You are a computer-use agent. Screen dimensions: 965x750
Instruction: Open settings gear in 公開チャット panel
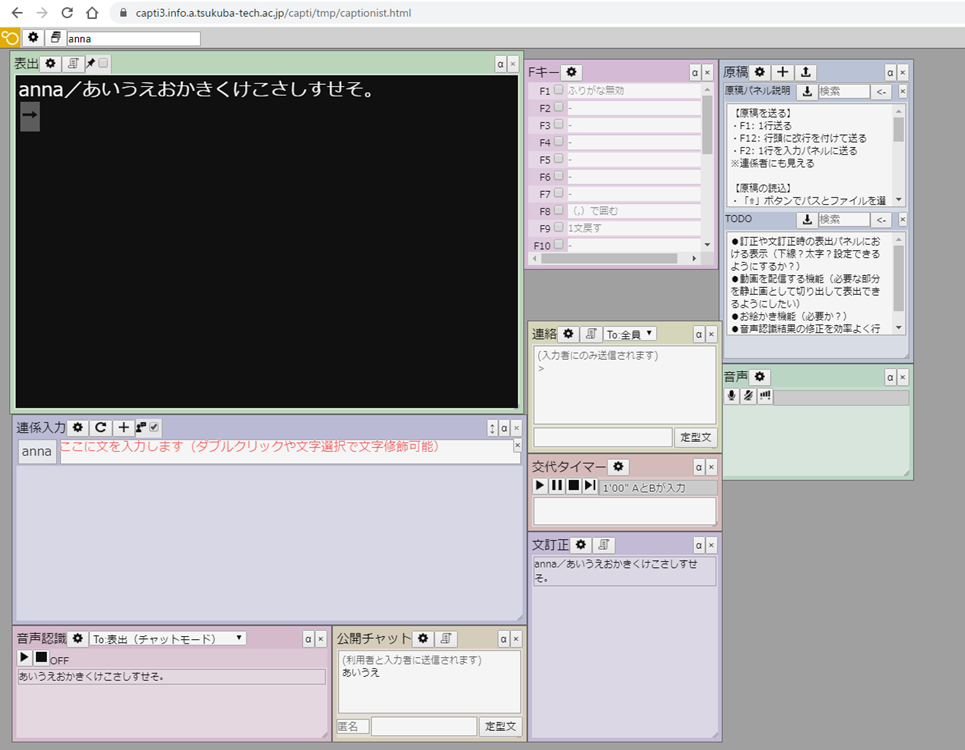(423, 639)
